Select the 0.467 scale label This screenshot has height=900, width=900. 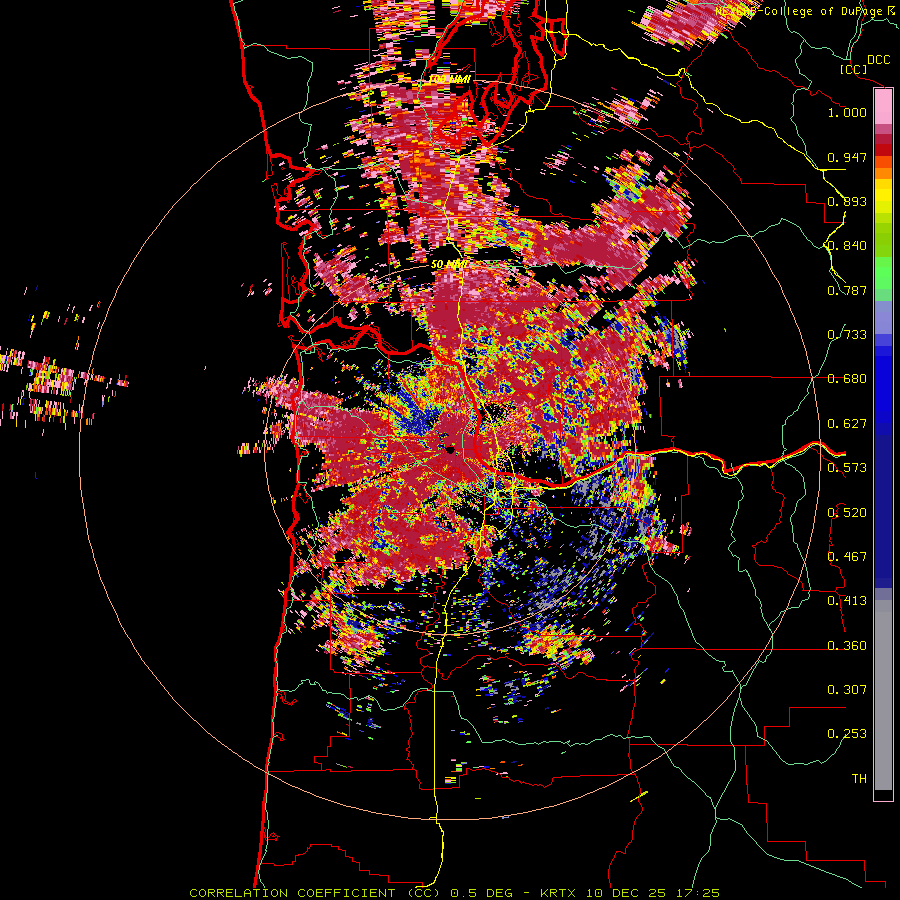click(847, 557)
